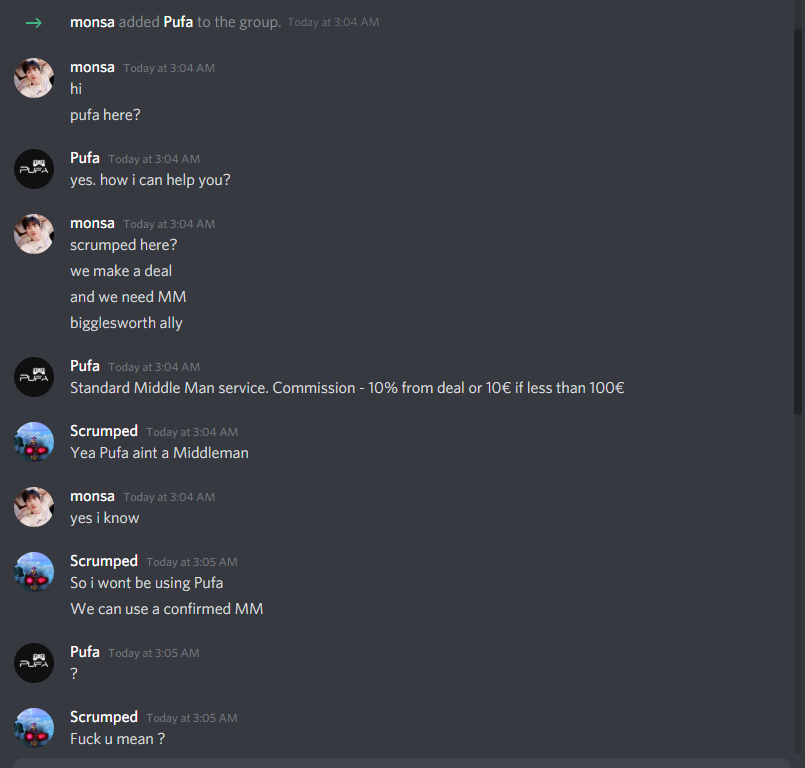
Task: Click monsa's avatar beside 'yes i know'
Action: (34, 507)
